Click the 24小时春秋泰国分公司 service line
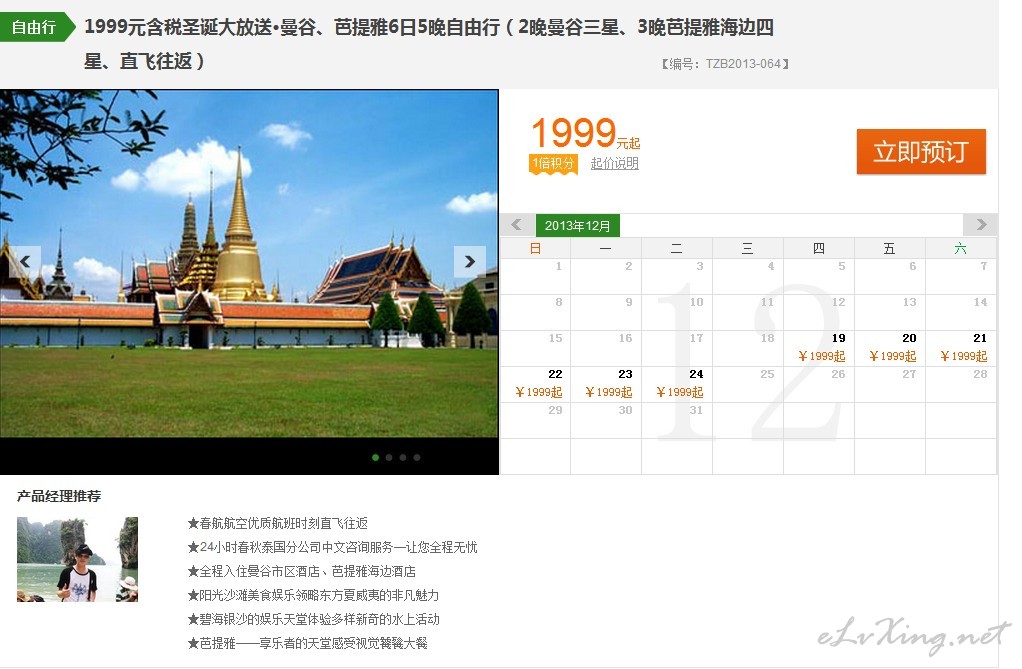 [x=332, y=547]
